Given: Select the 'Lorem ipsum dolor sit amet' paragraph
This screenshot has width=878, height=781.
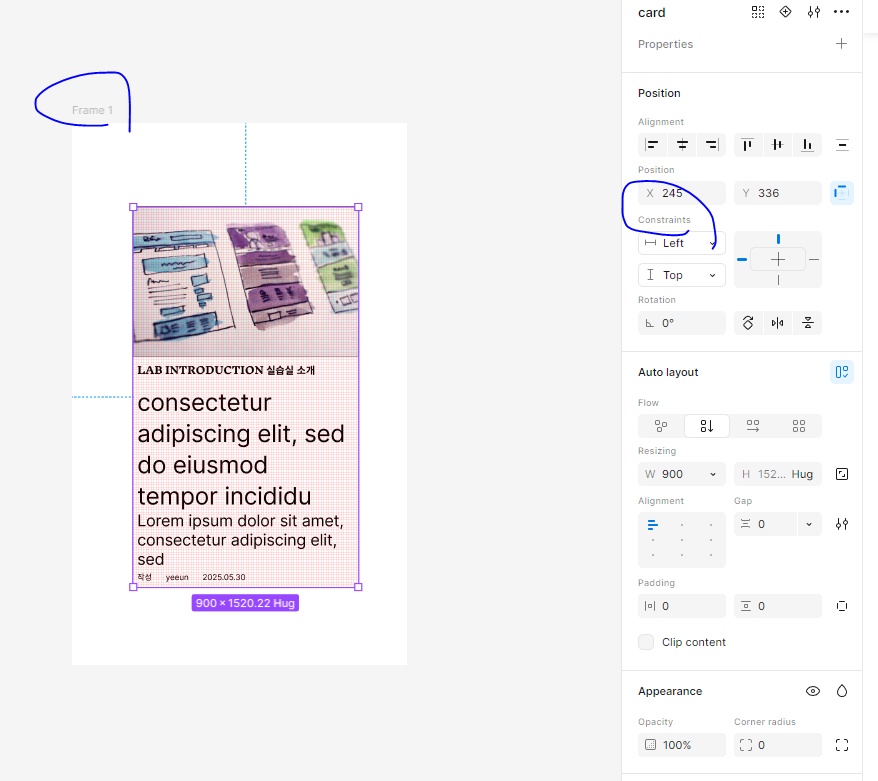Looking at the screenshot, I should point(240,540).
